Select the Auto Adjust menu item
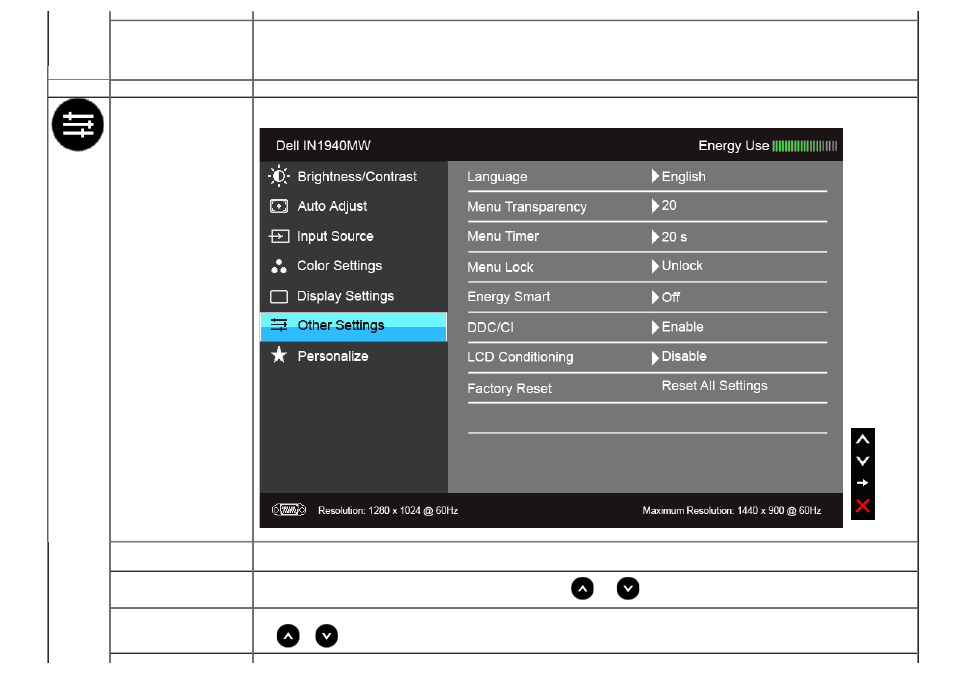Image resolution: width=954 pixels, height=675 pixels. (353, 206)
